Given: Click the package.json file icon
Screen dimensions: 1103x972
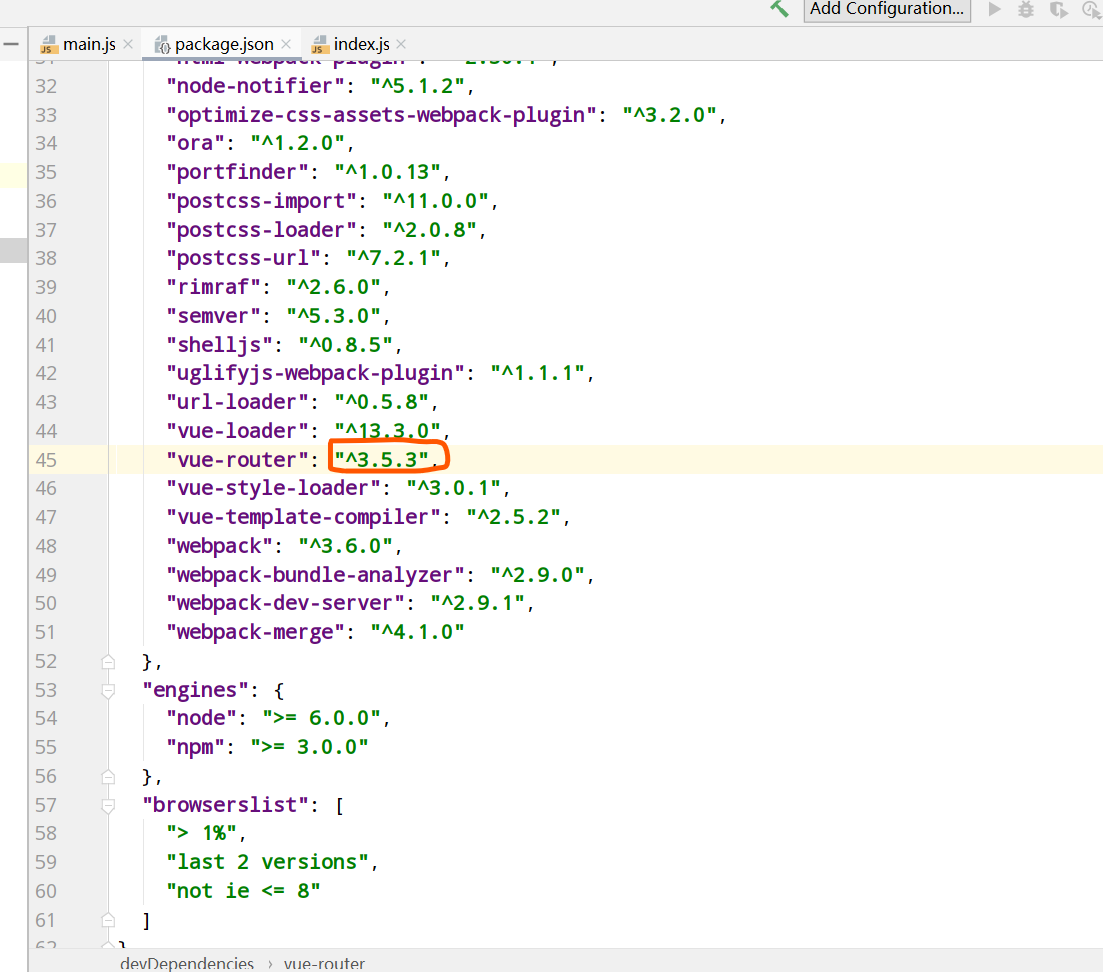Looking at the screenshot, I should point(162,45).
